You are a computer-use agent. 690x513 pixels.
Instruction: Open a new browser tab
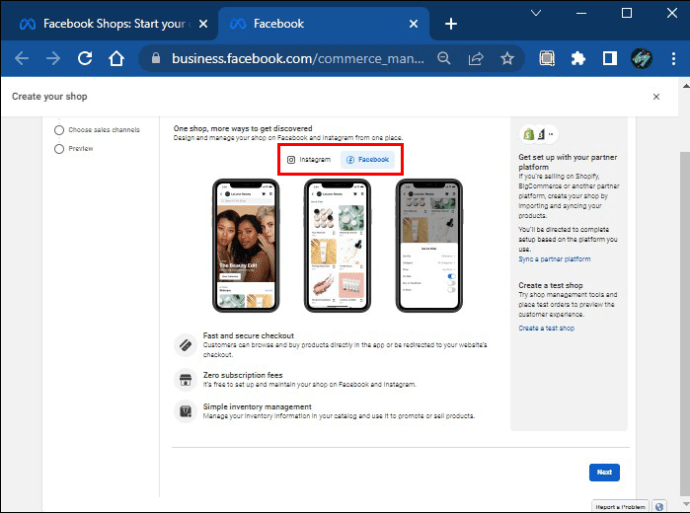point(451,24)
